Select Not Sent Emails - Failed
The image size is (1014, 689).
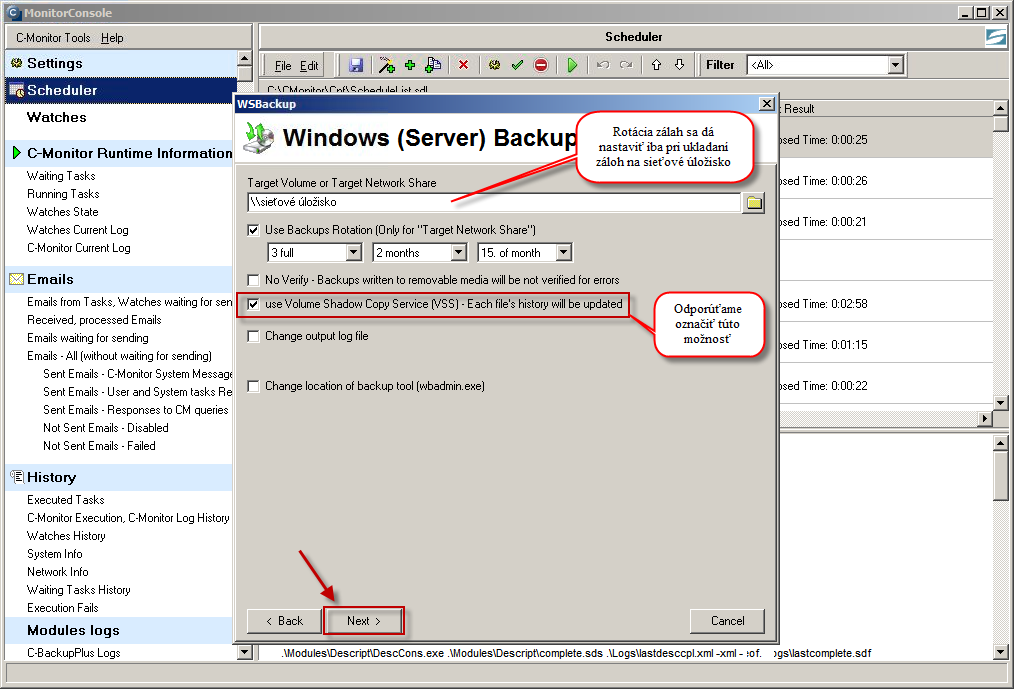point(100,446)
